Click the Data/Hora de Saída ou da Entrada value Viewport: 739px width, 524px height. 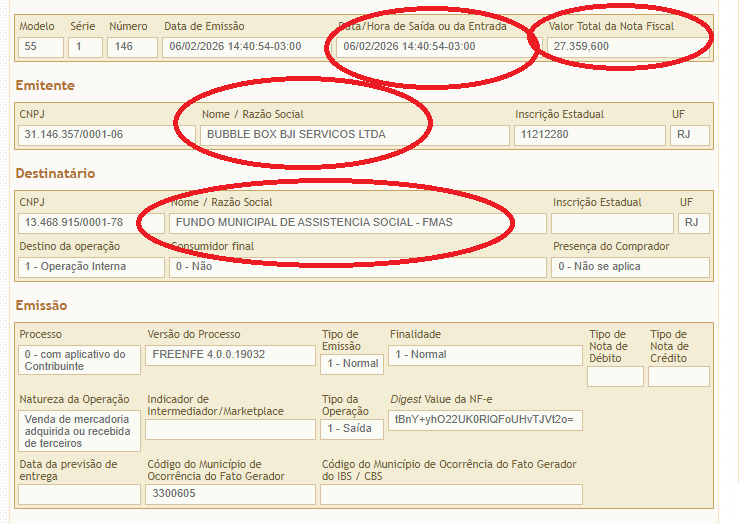pyautogui.click(x=440, y=47)
